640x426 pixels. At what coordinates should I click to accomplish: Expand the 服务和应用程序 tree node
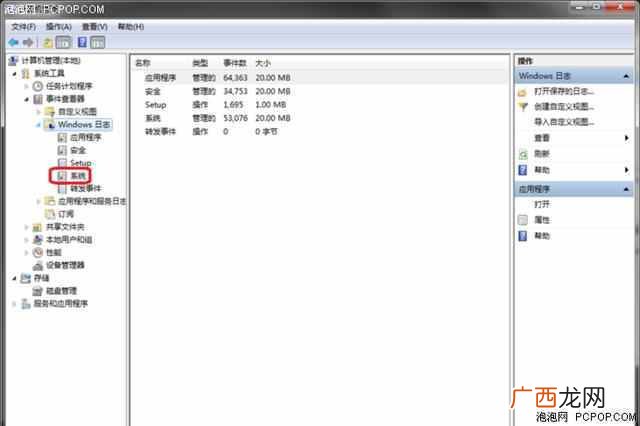tap(14, 304)
